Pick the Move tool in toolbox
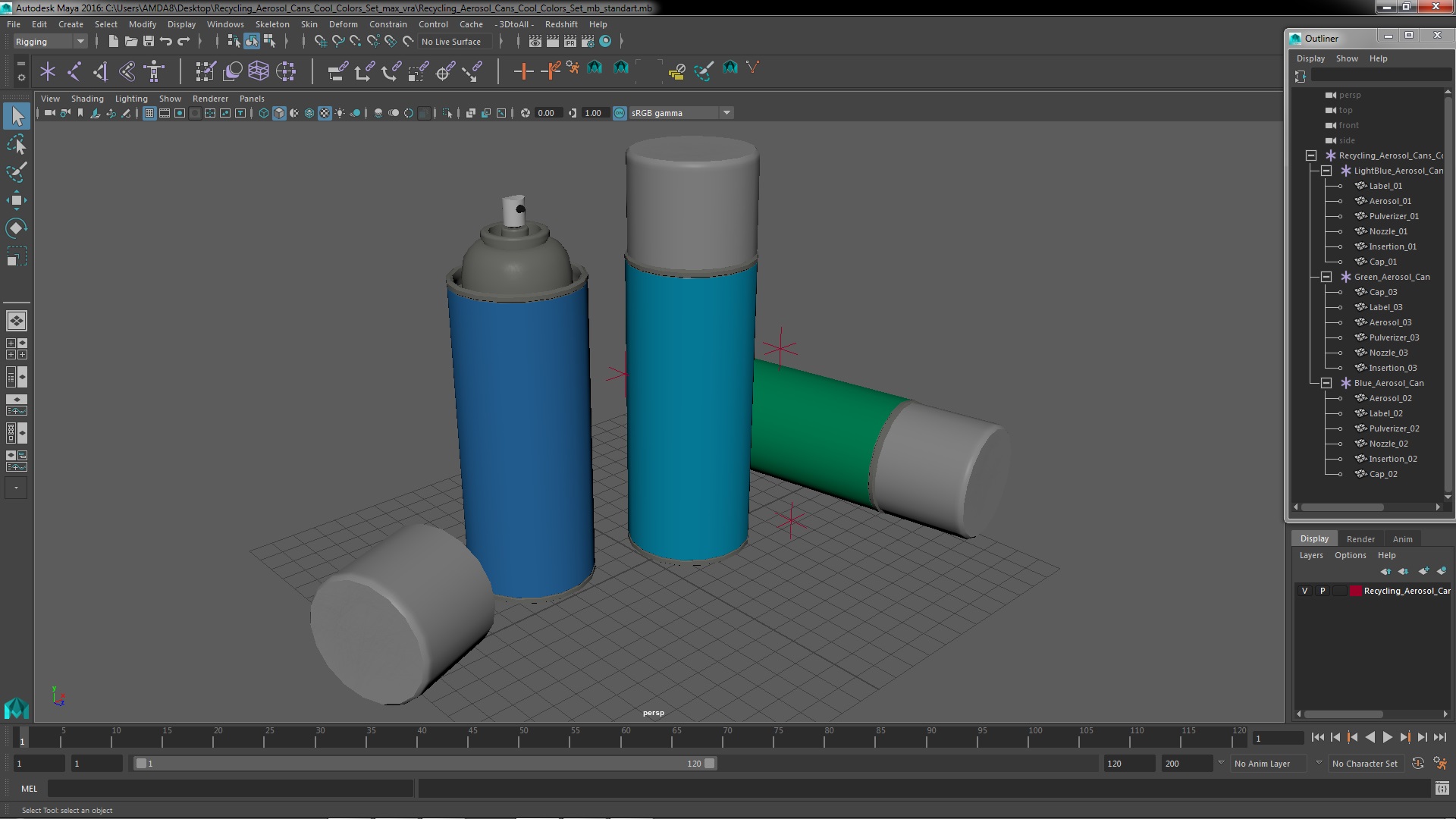 click(17, 200)
